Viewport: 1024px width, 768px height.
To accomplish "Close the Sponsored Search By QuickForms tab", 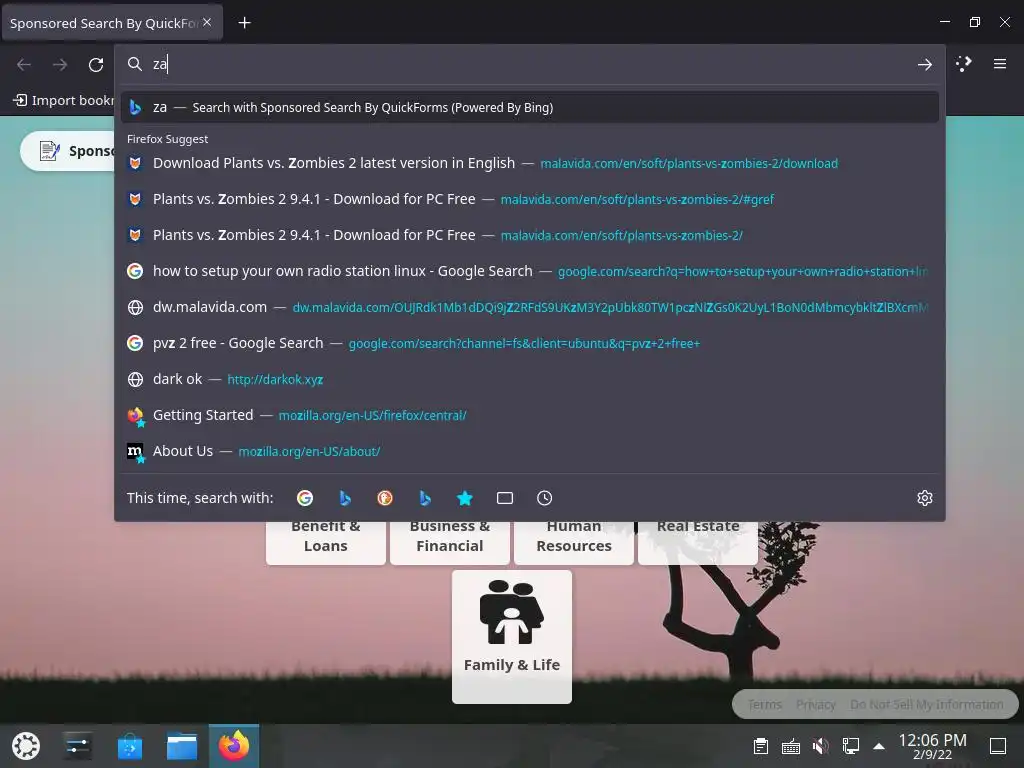I will point(207,22).
